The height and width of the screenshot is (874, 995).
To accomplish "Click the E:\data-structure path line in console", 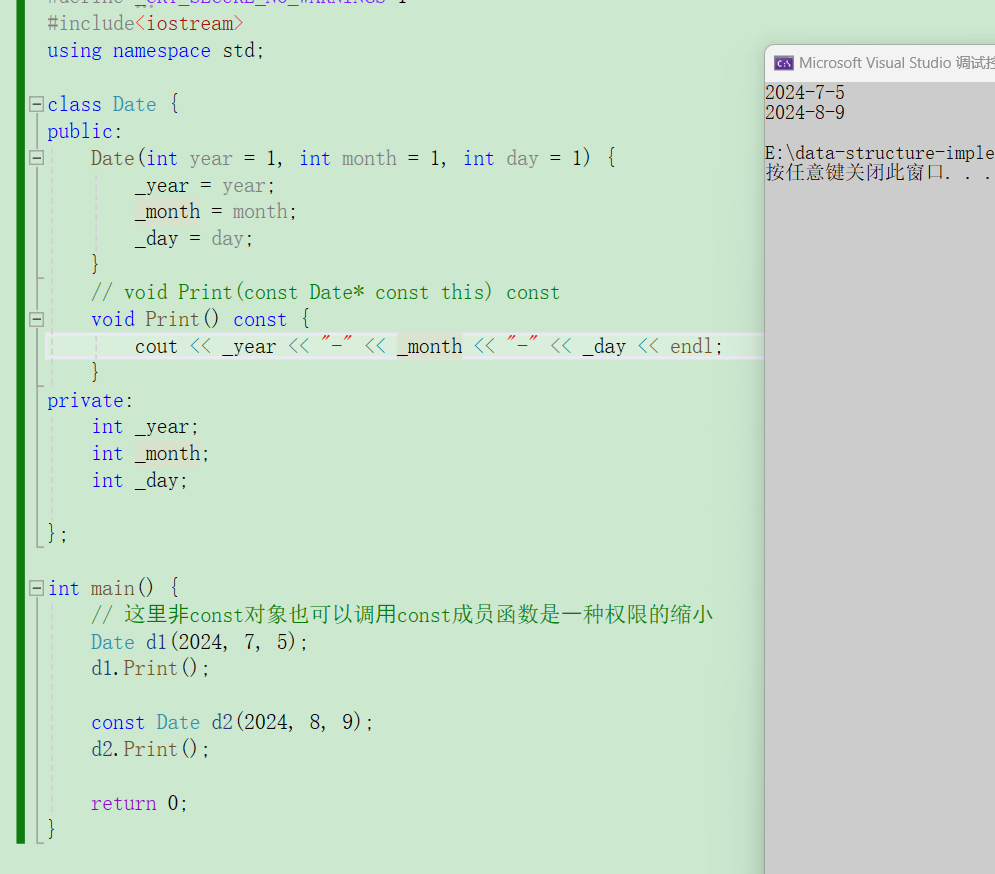I will (880, 153).
